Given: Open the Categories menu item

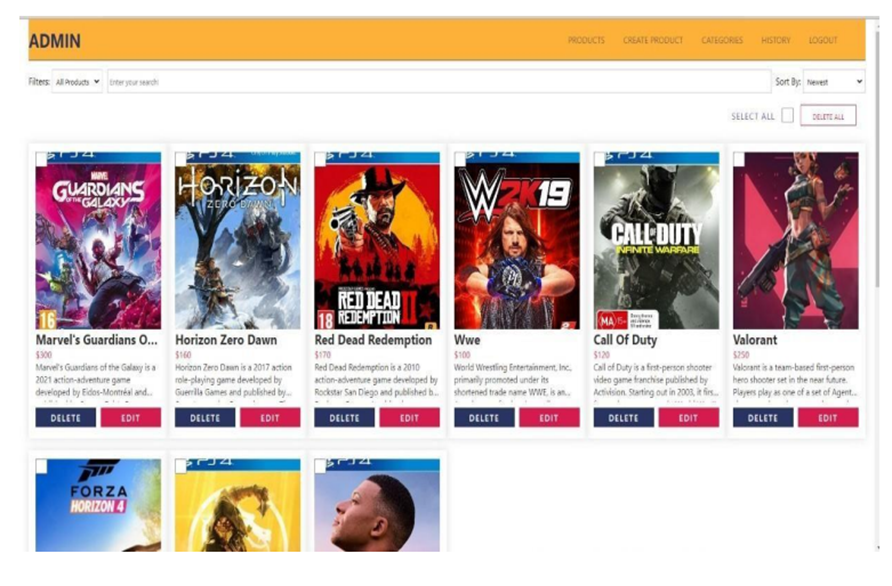Looking at the screenshot, I should 722,40.
